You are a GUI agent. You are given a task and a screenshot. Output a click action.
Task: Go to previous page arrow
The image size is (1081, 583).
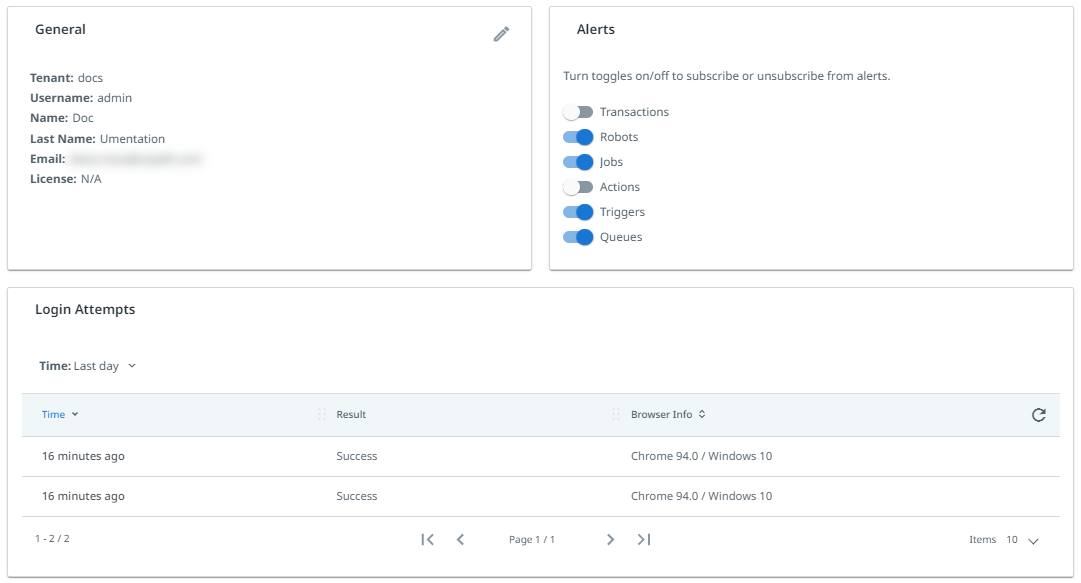(x=461, y=540)
